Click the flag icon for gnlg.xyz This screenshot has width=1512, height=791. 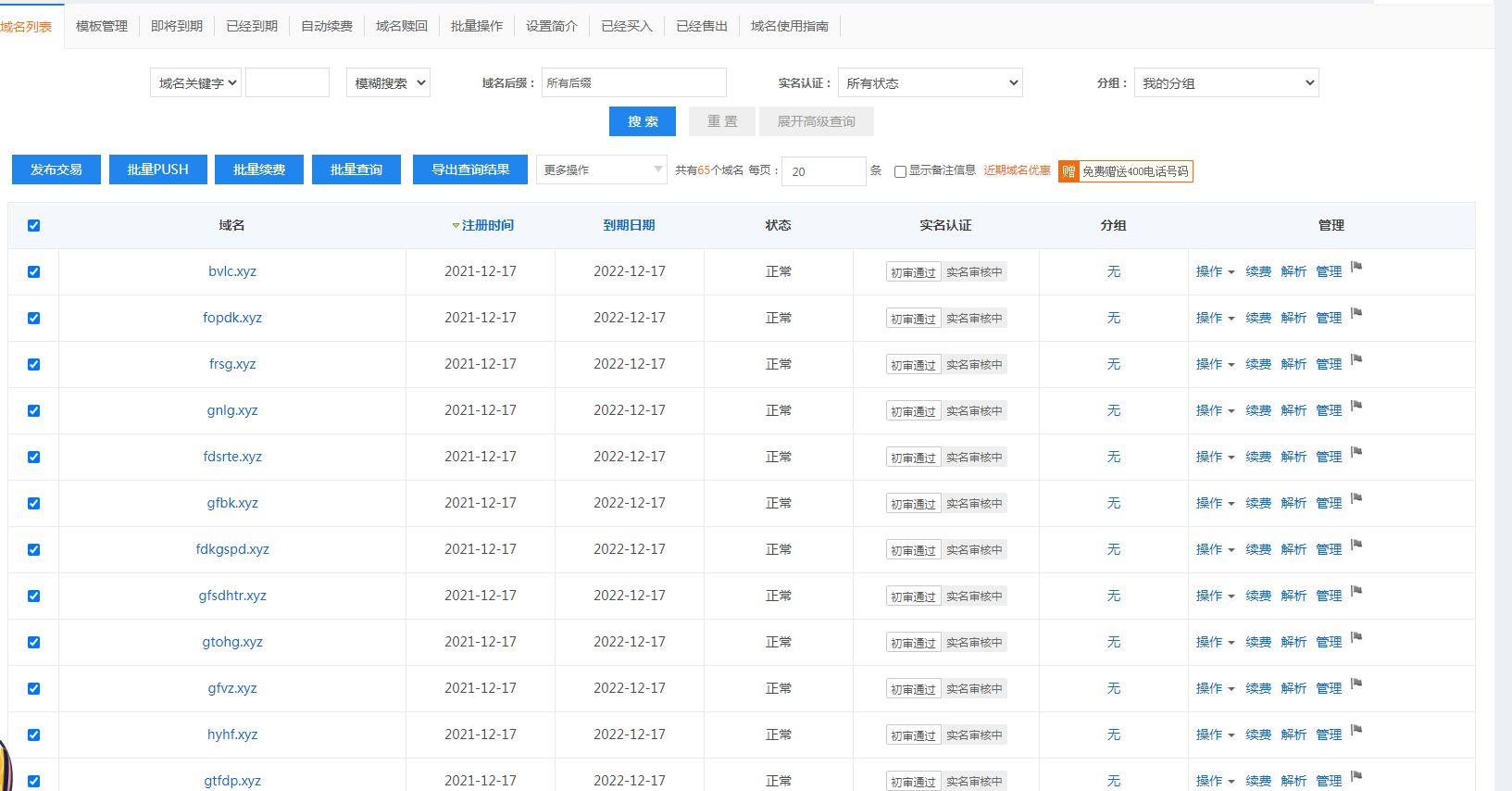click(1356, 407)
